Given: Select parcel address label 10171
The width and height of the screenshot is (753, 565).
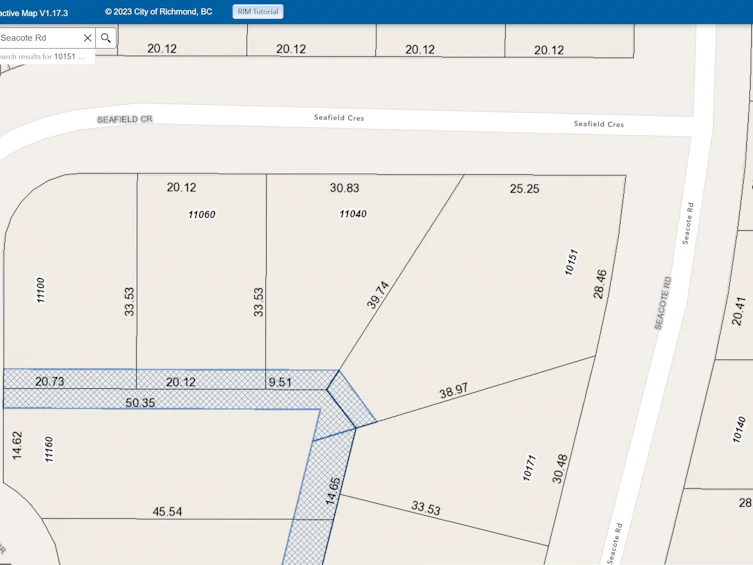Looking at the screenshot, I should pyautogui.click(x=529, y=468).
